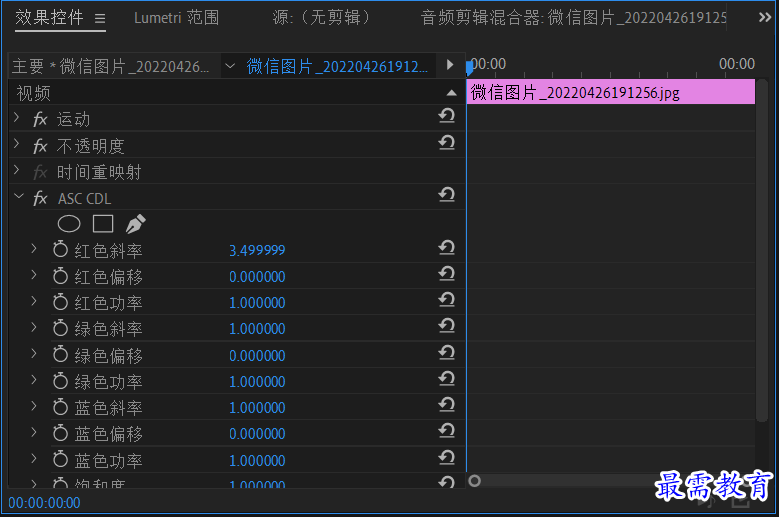Toggle animation stopwatch for 绿色功率
The image size is (779, 517).
61,380
